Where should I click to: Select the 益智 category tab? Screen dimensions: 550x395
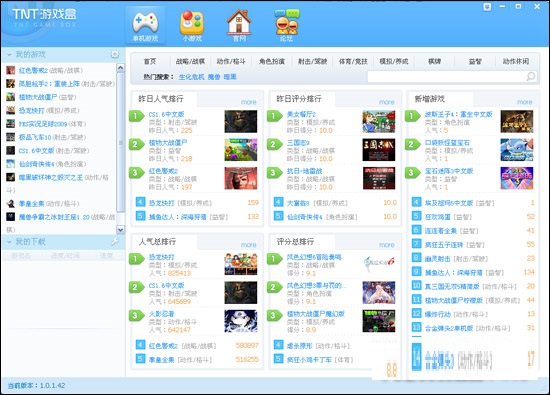point(475,61)
